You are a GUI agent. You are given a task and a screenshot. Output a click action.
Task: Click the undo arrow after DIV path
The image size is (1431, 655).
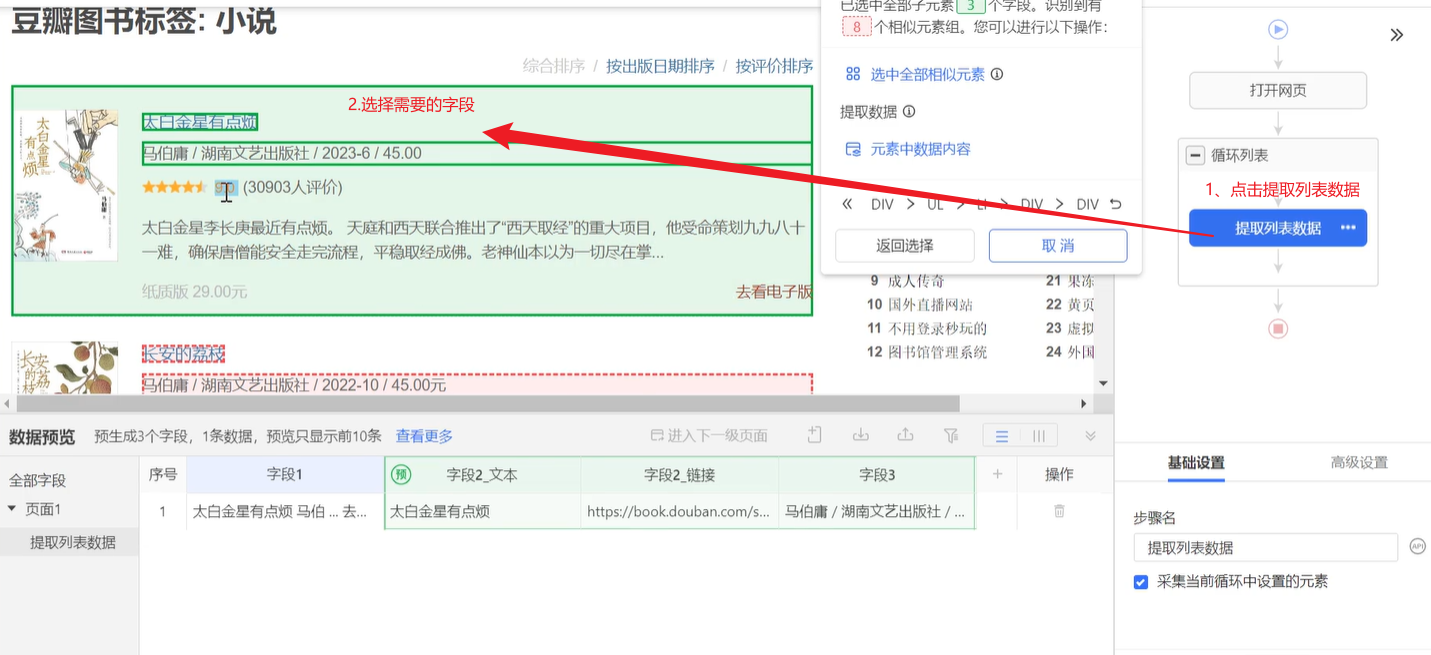coord(1116,204)
